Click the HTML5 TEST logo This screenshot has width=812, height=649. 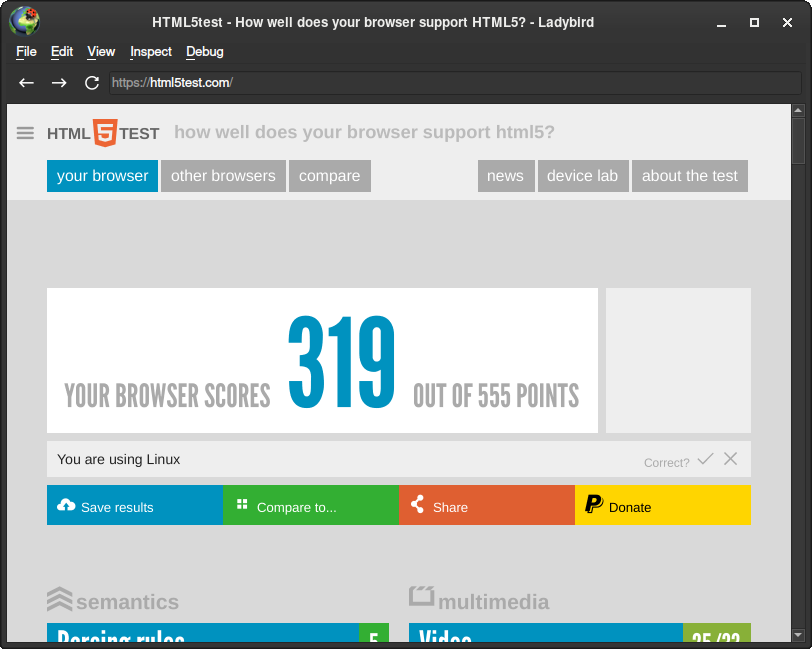pos(103,133)
